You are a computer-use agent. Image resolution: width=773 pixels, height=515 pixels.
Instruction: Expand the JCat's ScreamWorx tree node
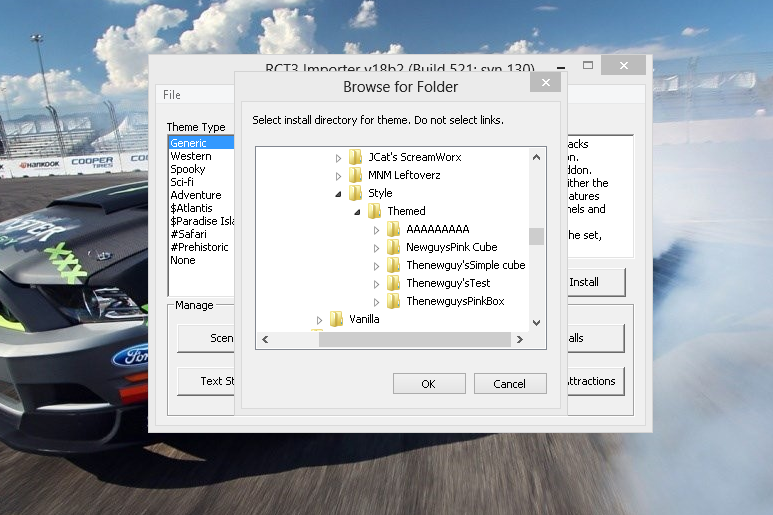point(338,158)
